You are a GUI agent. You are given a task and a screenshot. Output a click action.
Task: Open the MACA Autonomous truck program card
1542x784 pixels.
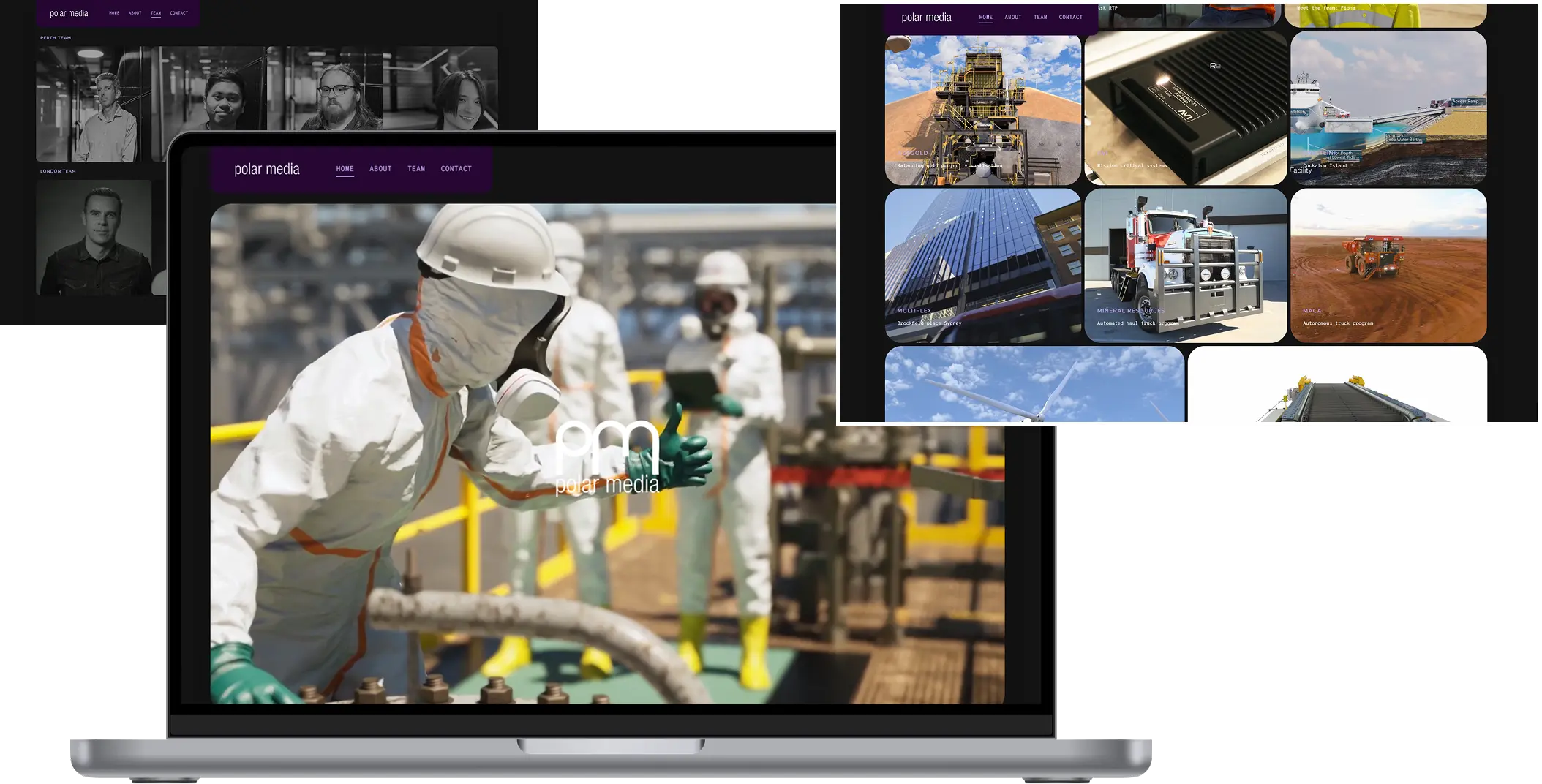tap(1388, 266)
